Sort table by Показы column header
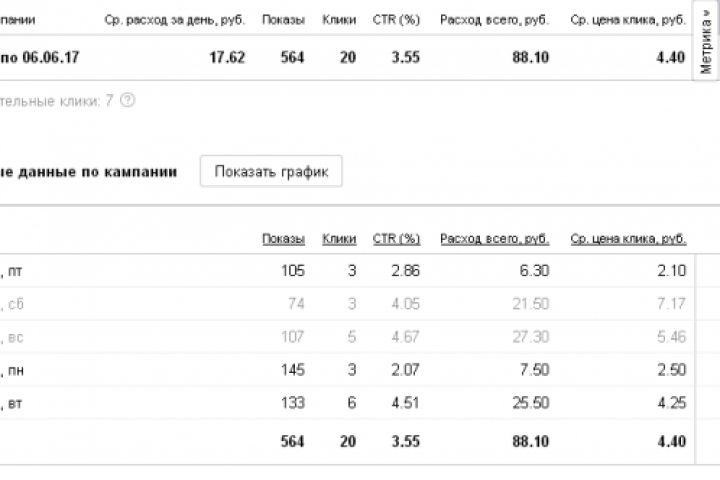This screenshot has width=720, height=480. (283, 239)
